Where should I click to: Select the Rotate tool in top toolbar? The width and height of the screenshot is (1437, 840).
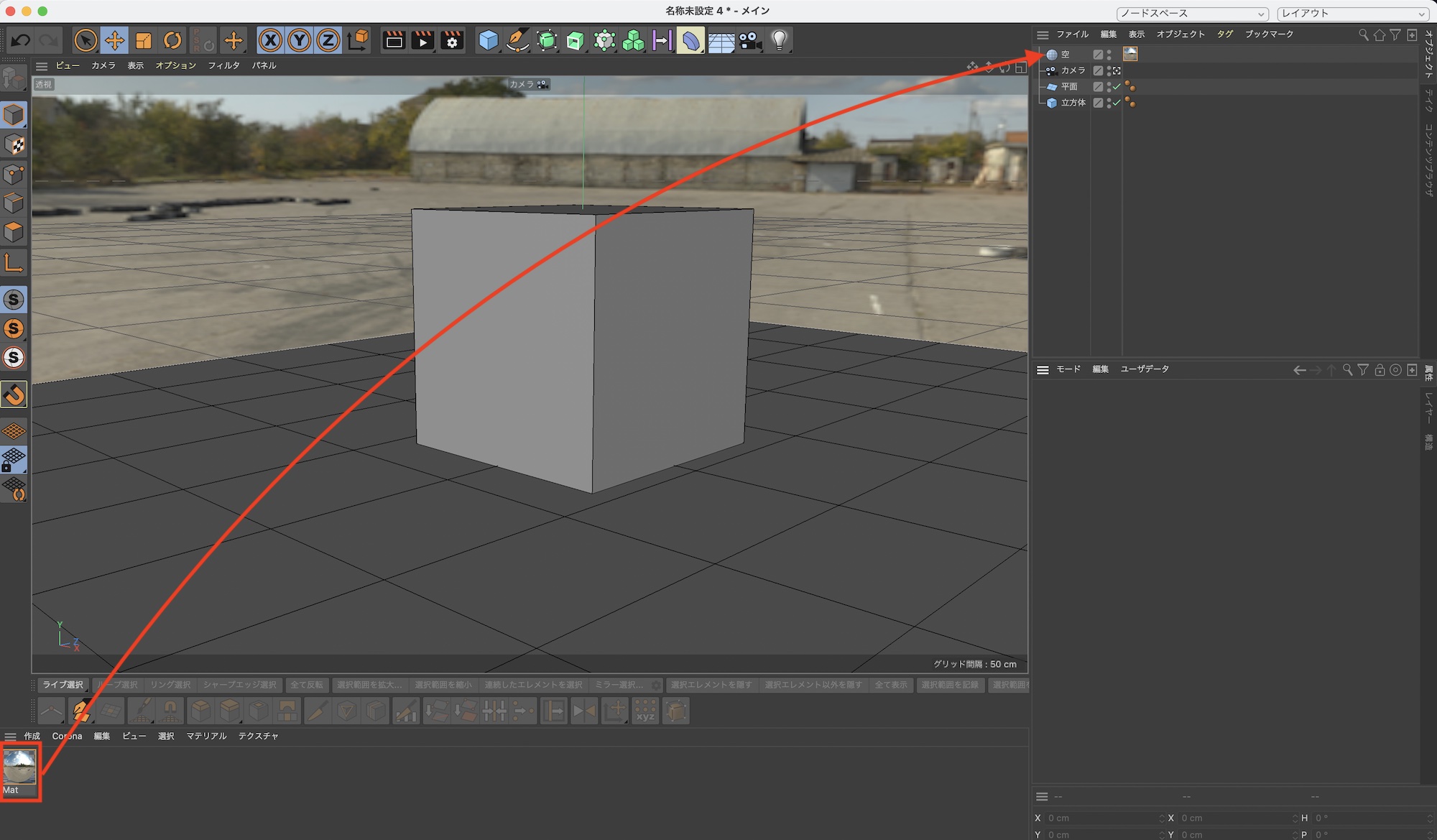click(172, 40)
